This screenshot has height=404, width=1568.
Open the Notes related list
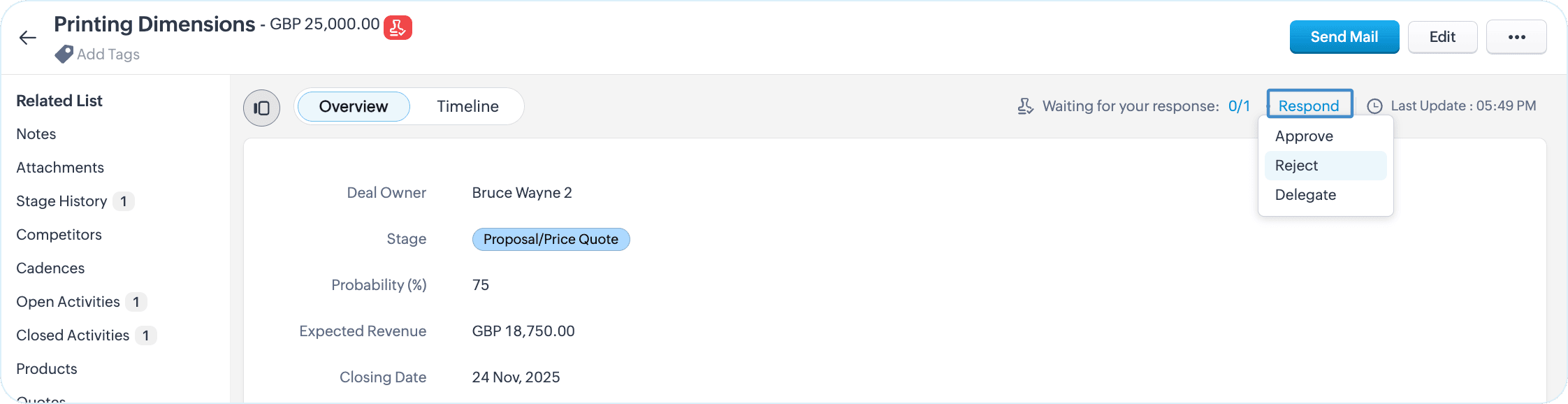[x=36, y=134]
